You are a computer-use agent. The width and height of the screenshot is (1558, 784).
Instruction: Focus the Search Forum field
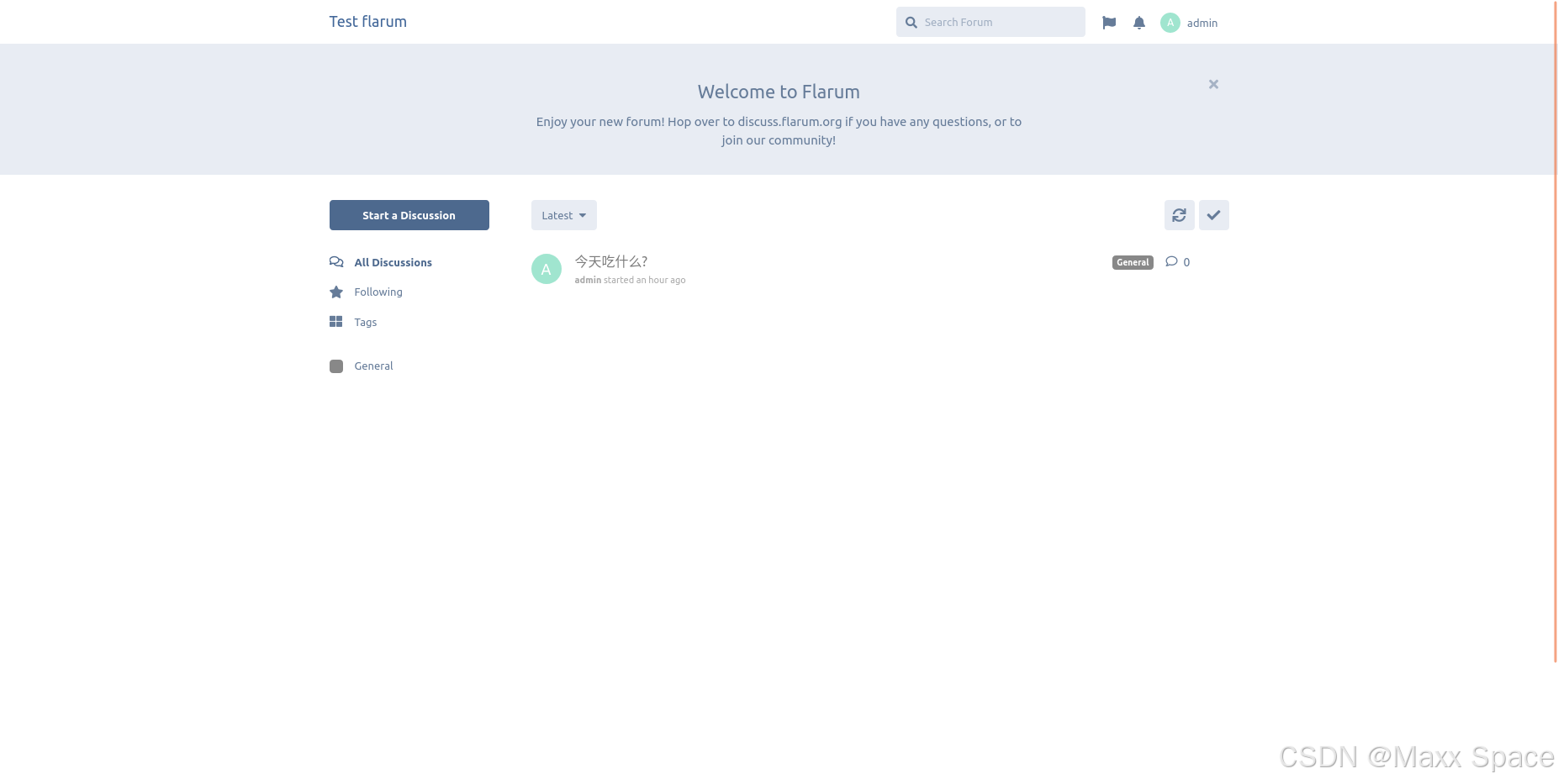point(990,23)
